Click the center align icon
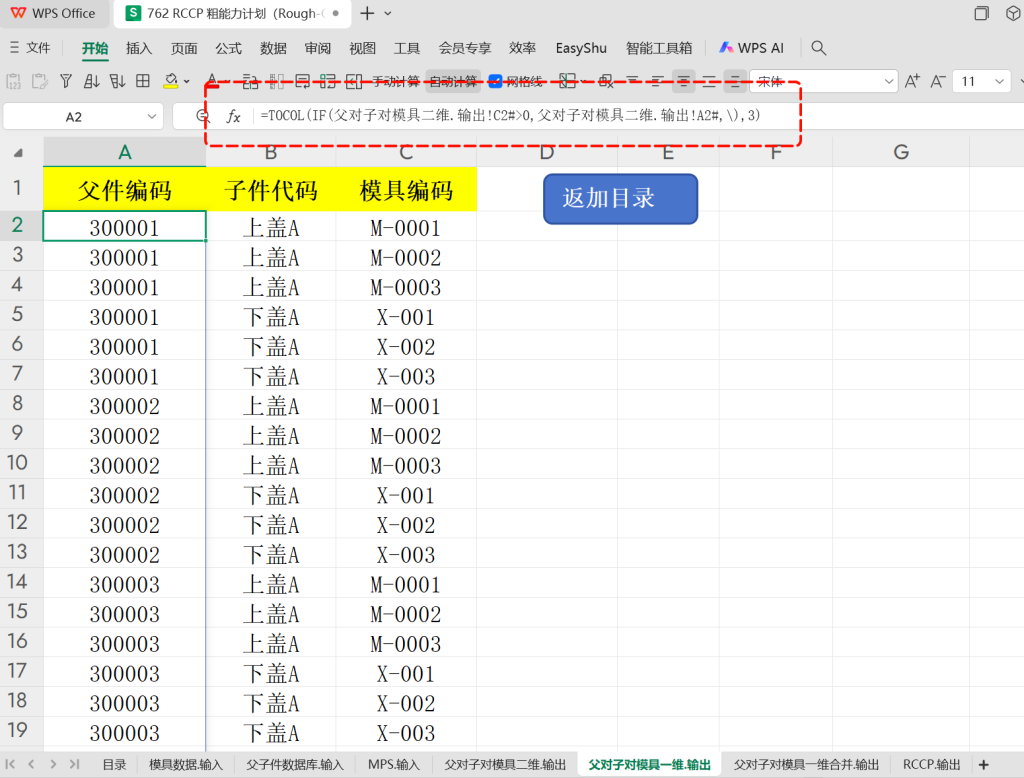 point(683,81)
